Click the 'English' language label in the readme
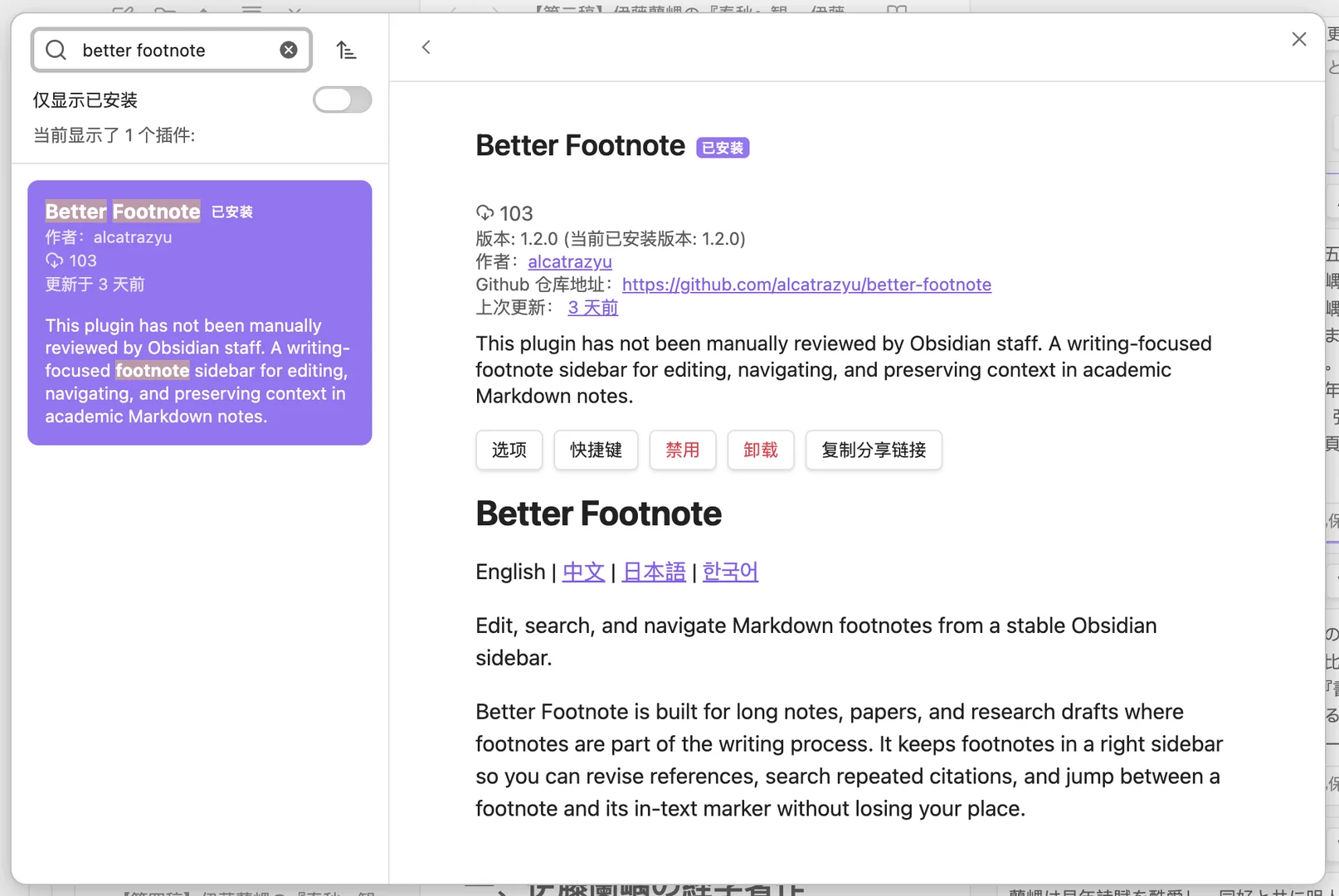The height and width of the screenshot is (896, 1339). (x=510, y=572)
